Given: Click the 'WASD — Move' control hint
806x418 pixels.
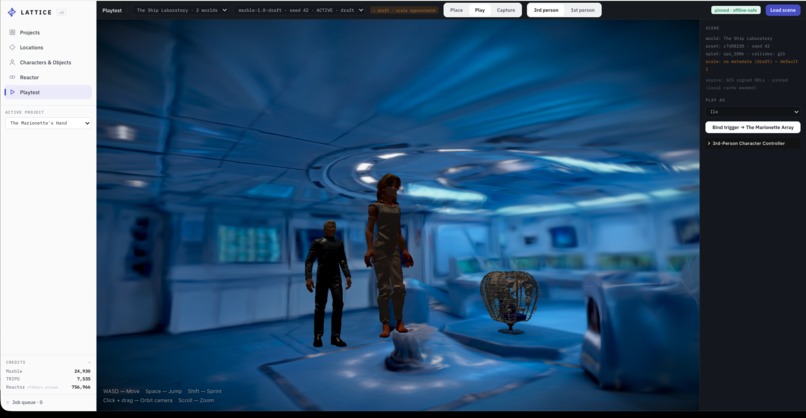Looking at the screenshot, I should 121,391.
